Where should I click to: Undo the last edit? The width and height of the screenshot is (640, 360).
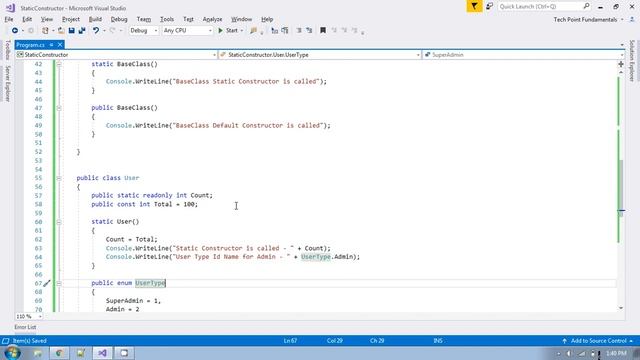pyautogui.click(x=96, y=31)
